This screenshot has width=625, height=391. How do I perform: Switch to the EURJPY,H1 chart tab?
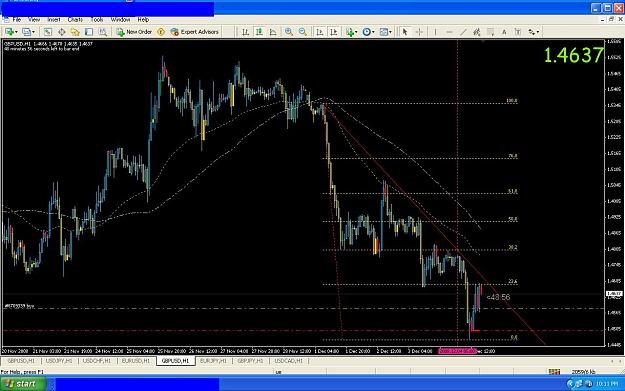(x=213, y=361)
